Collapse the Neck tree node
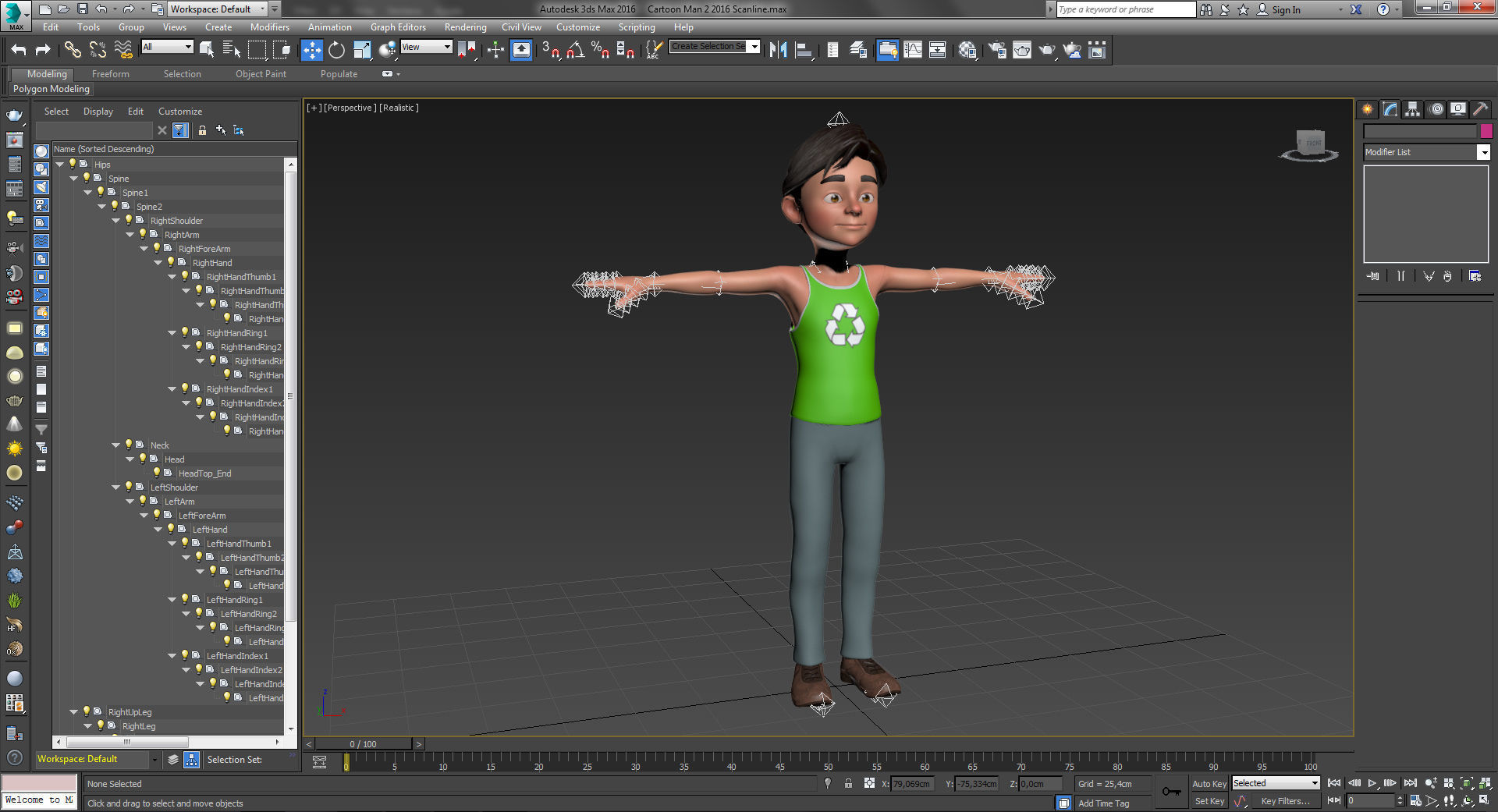Viewport: 1498px width, 812px height. 116,445
